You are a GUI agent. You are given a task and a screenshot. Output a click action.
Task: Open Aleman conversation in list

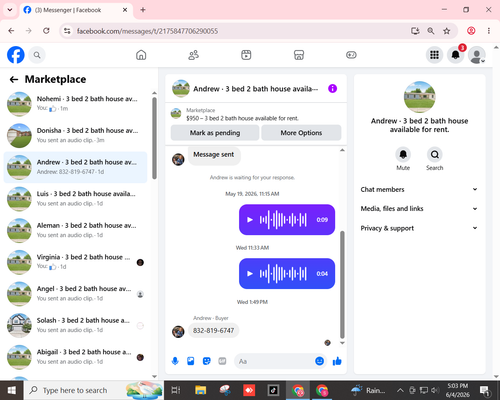click(x=75, y=230)
